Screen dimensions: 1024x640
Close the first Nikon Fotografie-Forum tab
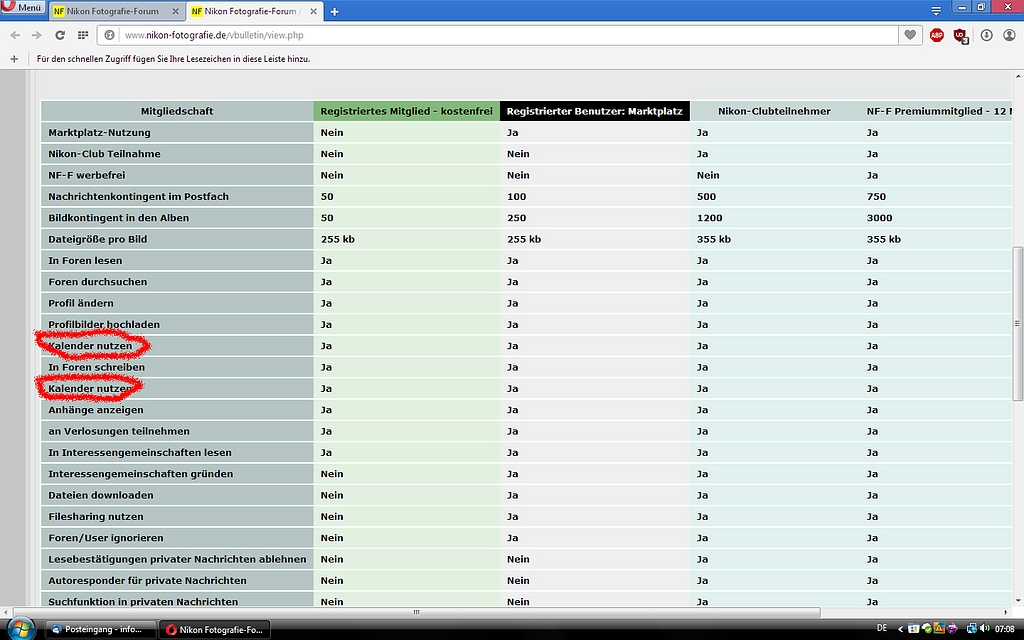tap(175, 12)
